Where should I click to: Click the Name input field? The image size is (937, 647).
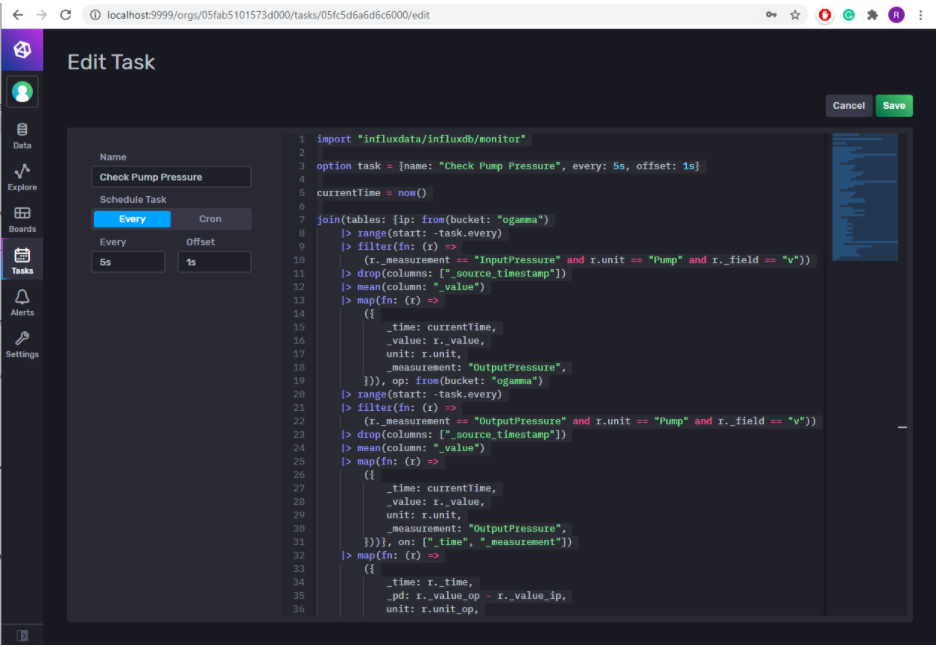[x=170, y=176]
